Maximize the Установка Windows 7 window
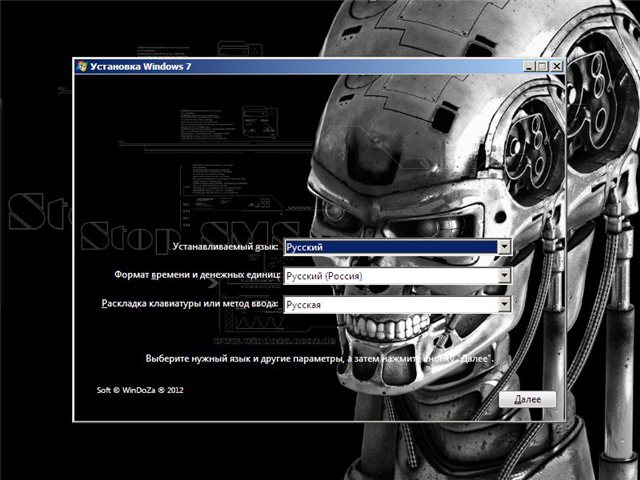640x480 pixels. pos(542,66)
